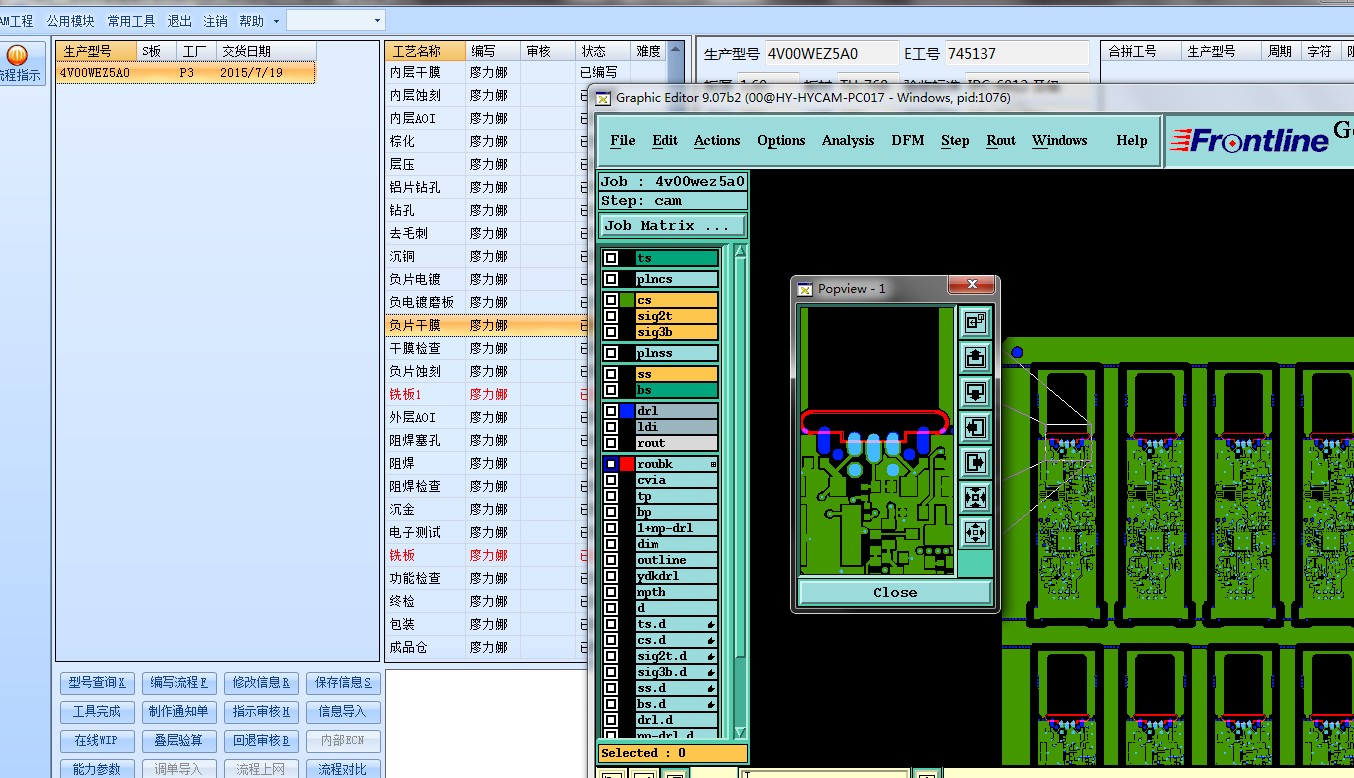Click the red color swatch of roubk layer
The image size is (1354, 778).
click(x=627, y=464)
